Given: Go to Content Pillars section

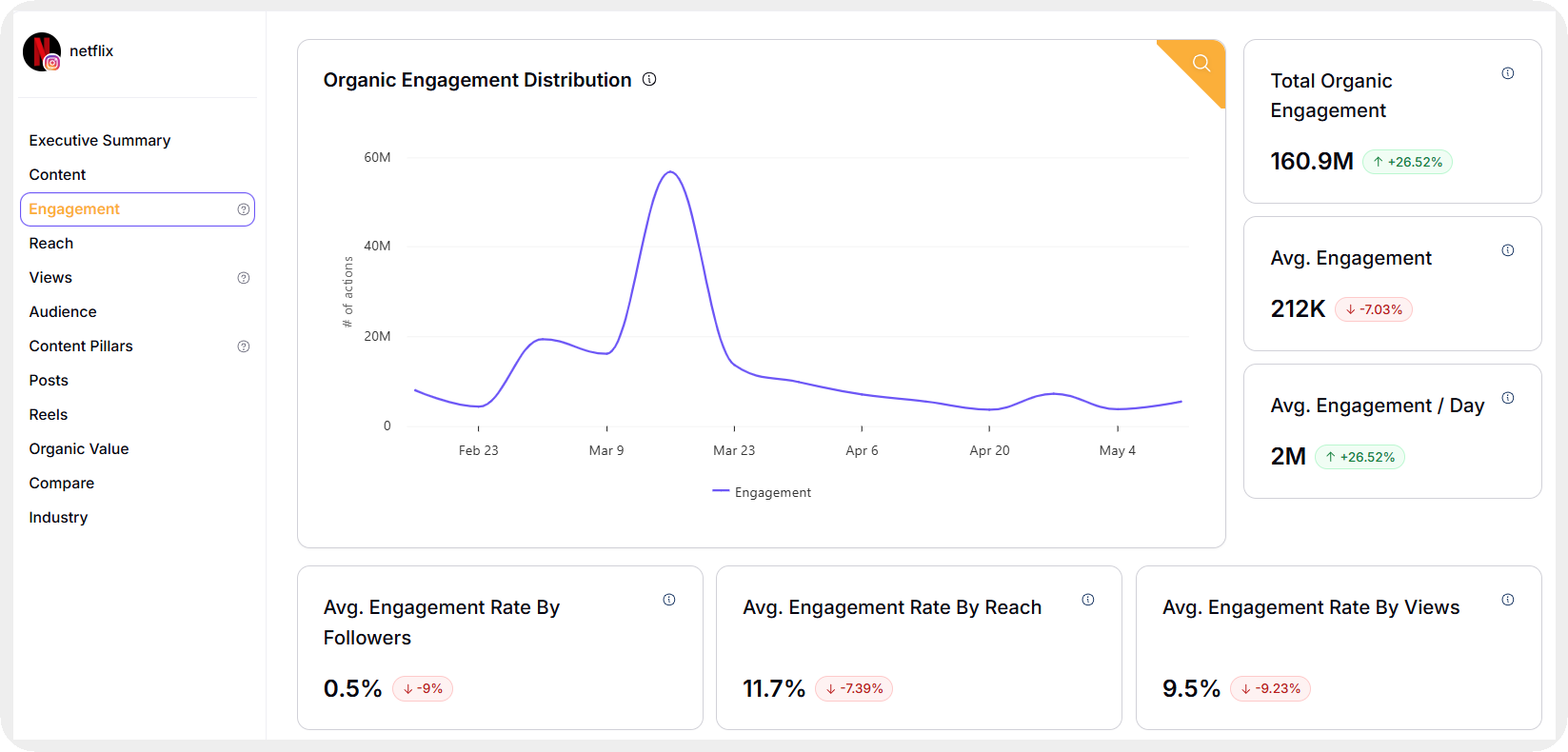Looking at the screenshot, I should coord(81,346).
